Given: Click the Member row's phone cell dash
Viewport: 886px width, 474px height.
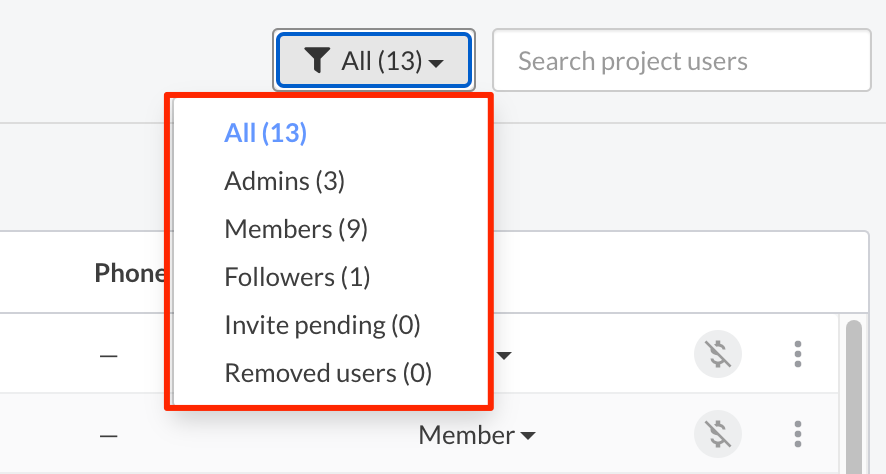Looking at the screenshot, I should [108, 435].
